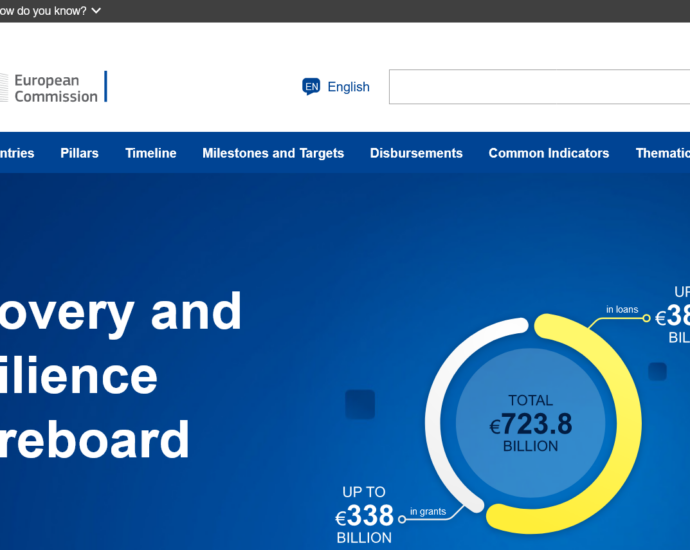Go to the Timeline page
The image size is (690, 550).
point(150,153)
